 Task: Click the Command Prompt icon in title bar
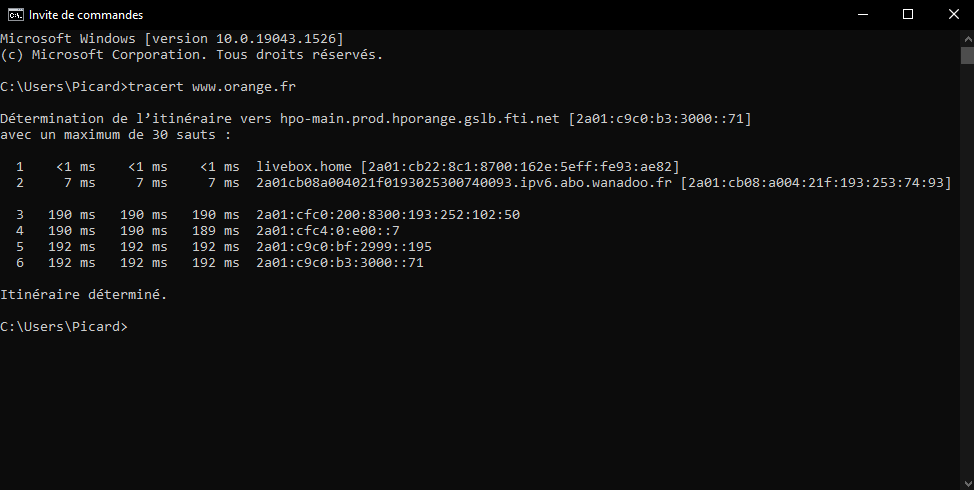point(16,14)
